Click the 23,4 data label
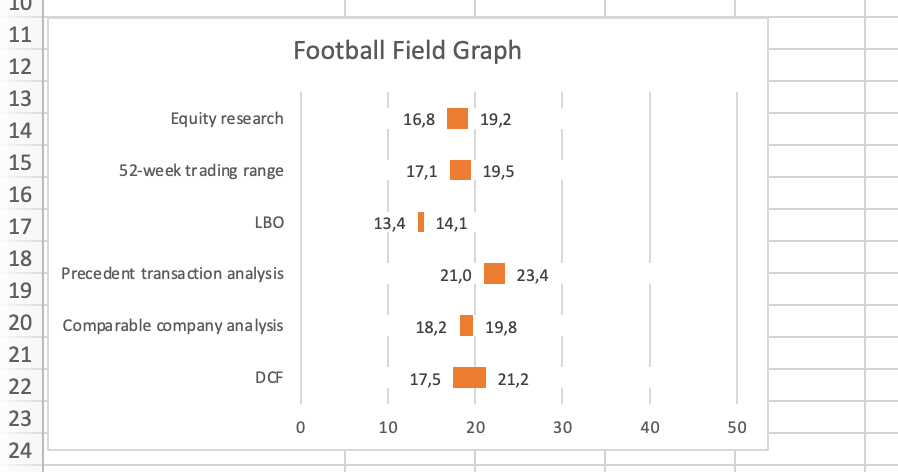This screenshot has height=472, width=898. point(533,276)
